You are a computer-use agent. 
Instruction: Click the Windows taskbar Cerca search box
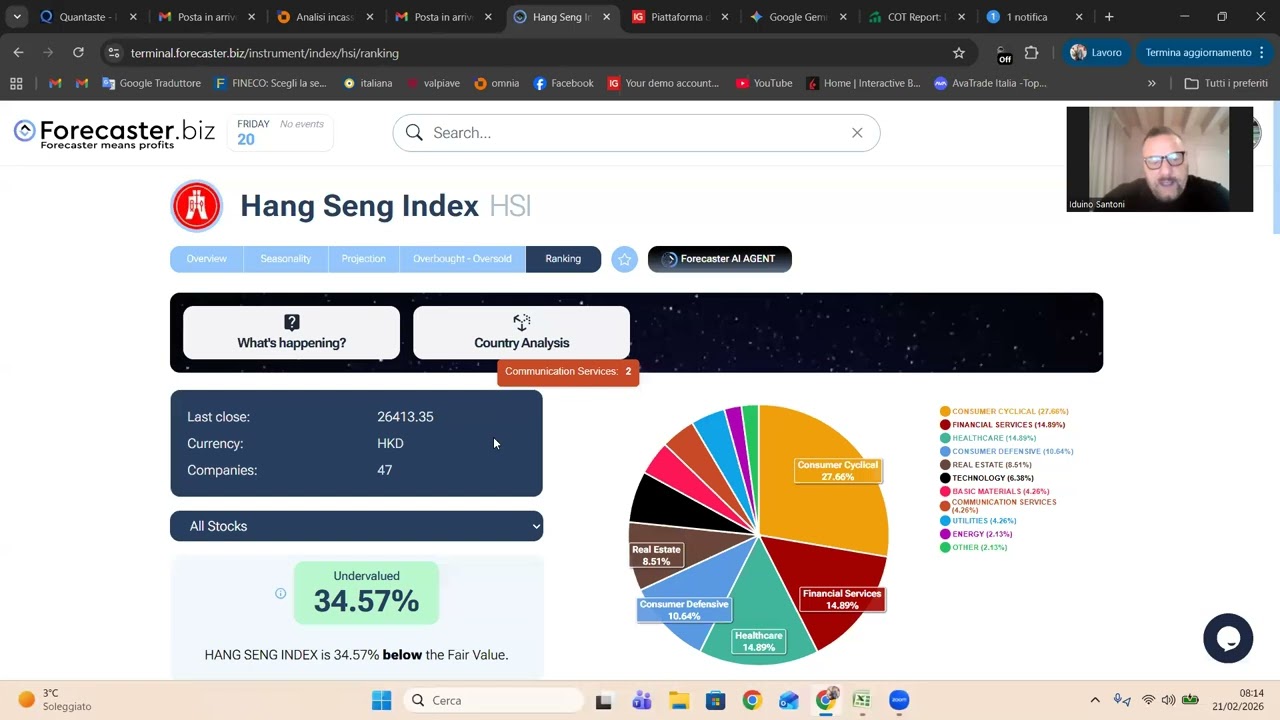click(x=493, y=700)
